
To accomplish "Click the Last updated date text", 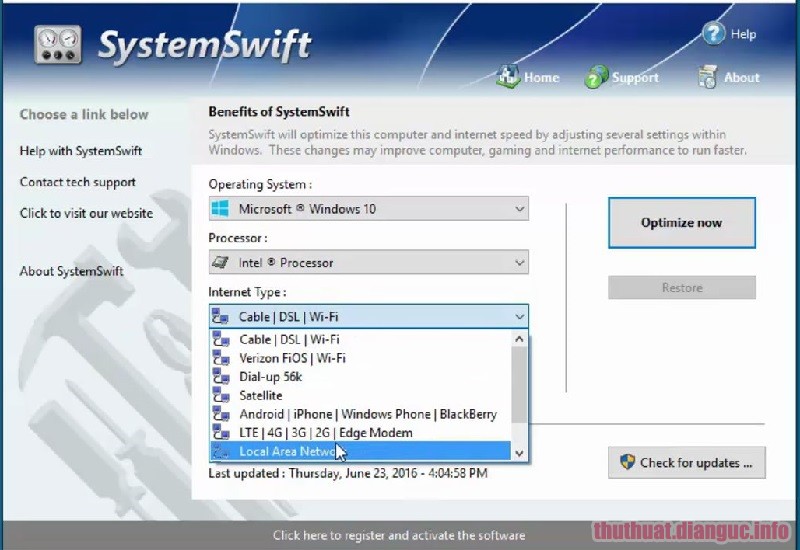I will click(347, 473).
